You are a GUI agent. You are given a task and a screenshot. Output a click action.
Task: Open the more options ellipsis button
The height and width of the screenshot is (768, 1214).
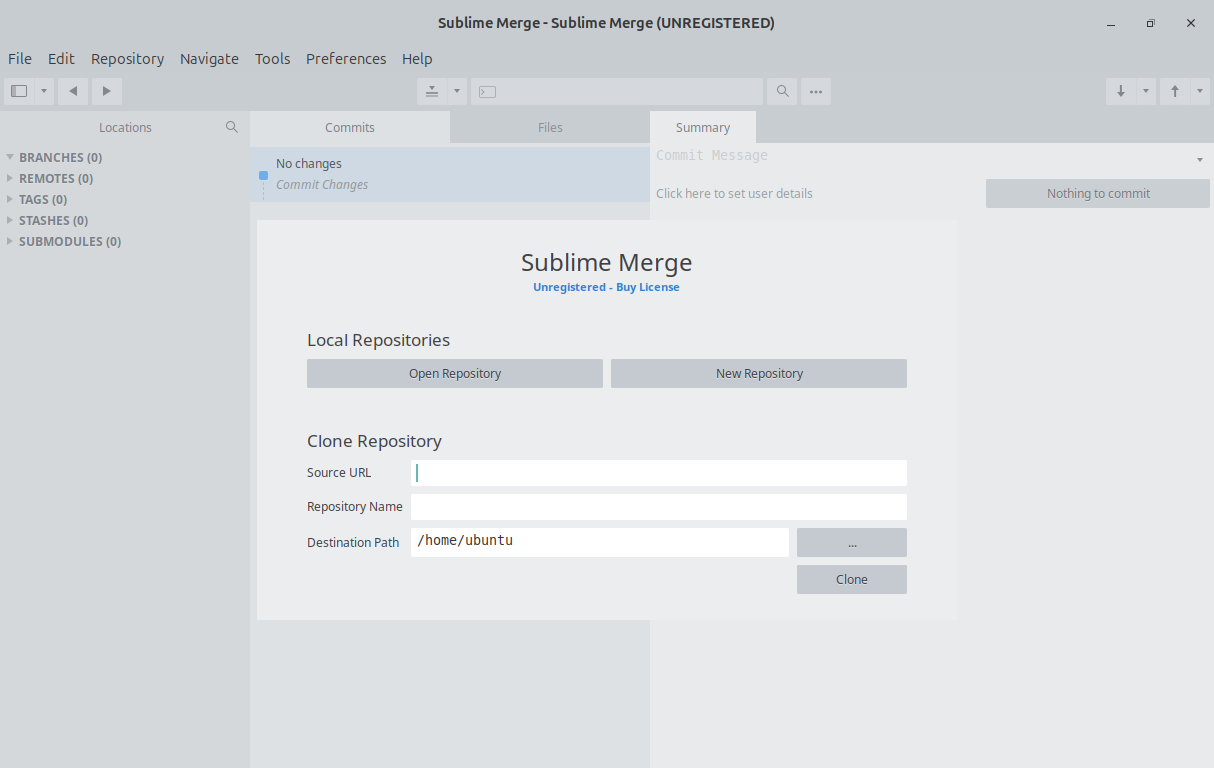[x=816, y=91]
